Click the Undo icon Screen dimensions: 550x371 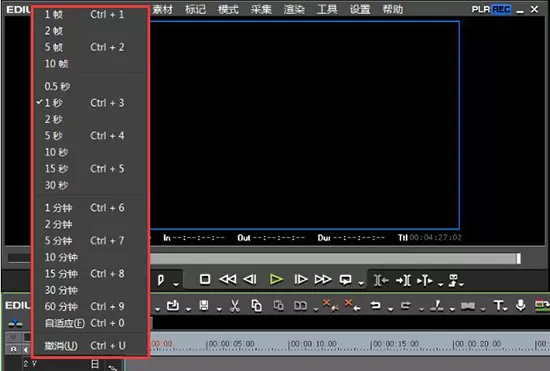click(x=376, y=306)
